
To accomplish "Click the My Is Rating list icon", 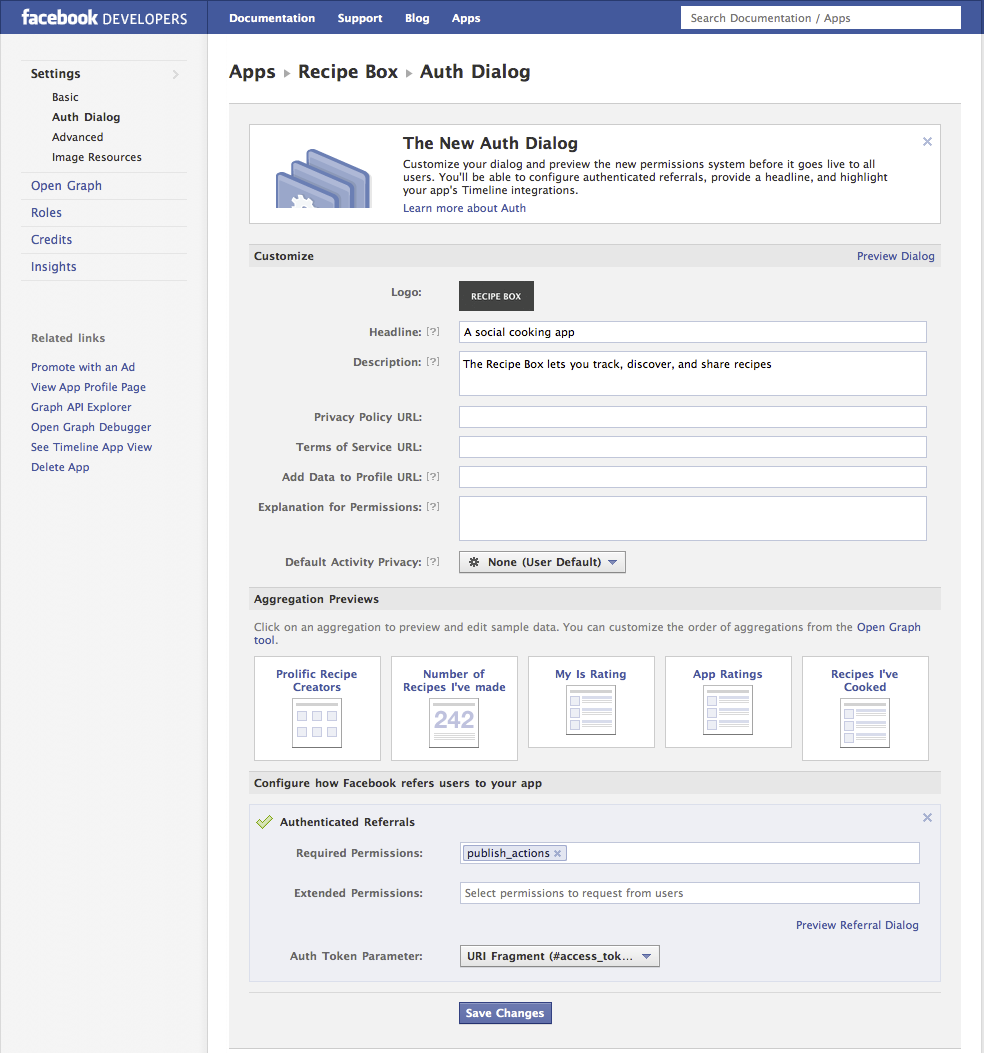I will tap(591, 710).
